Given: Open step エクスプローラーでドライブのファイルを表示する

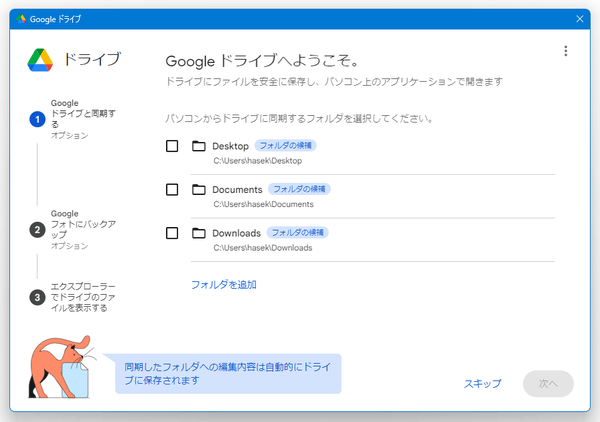Looking at the screenshot, I should tap(83, 297).
